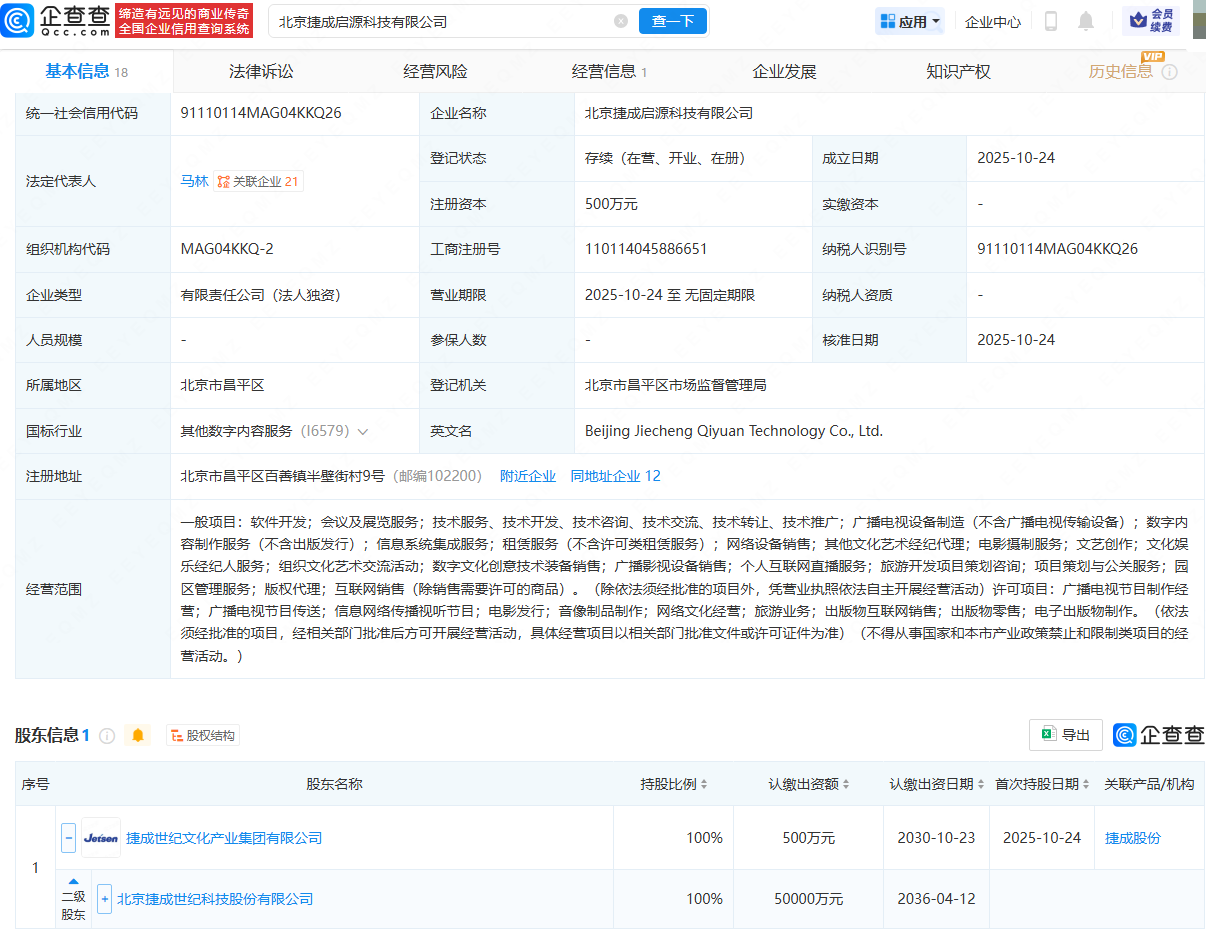Open the 股权结构 equity structure view
The image size is (1206, 929).
pos(203,736)
